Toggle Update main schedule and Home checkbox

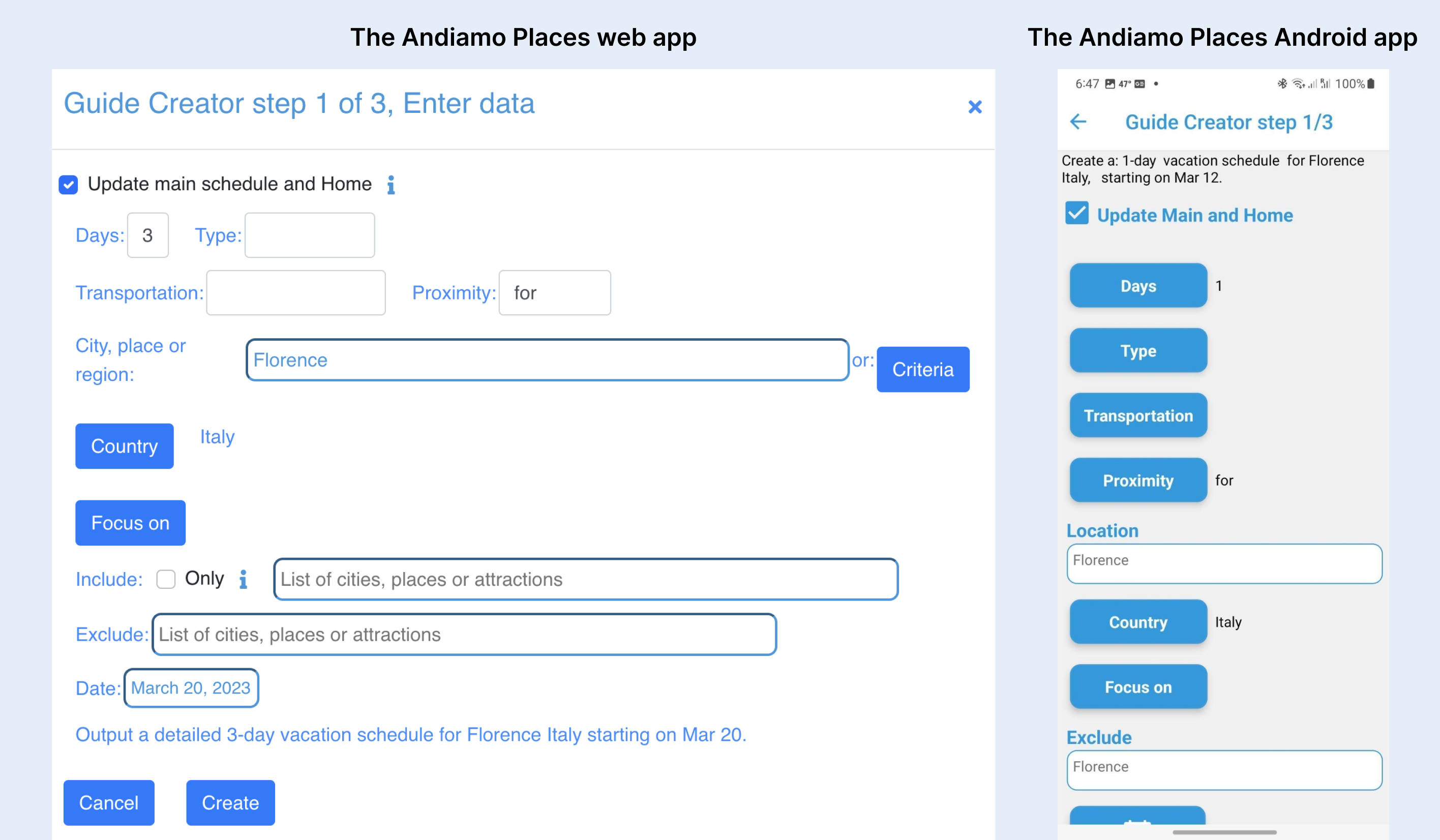click(69, 185)
